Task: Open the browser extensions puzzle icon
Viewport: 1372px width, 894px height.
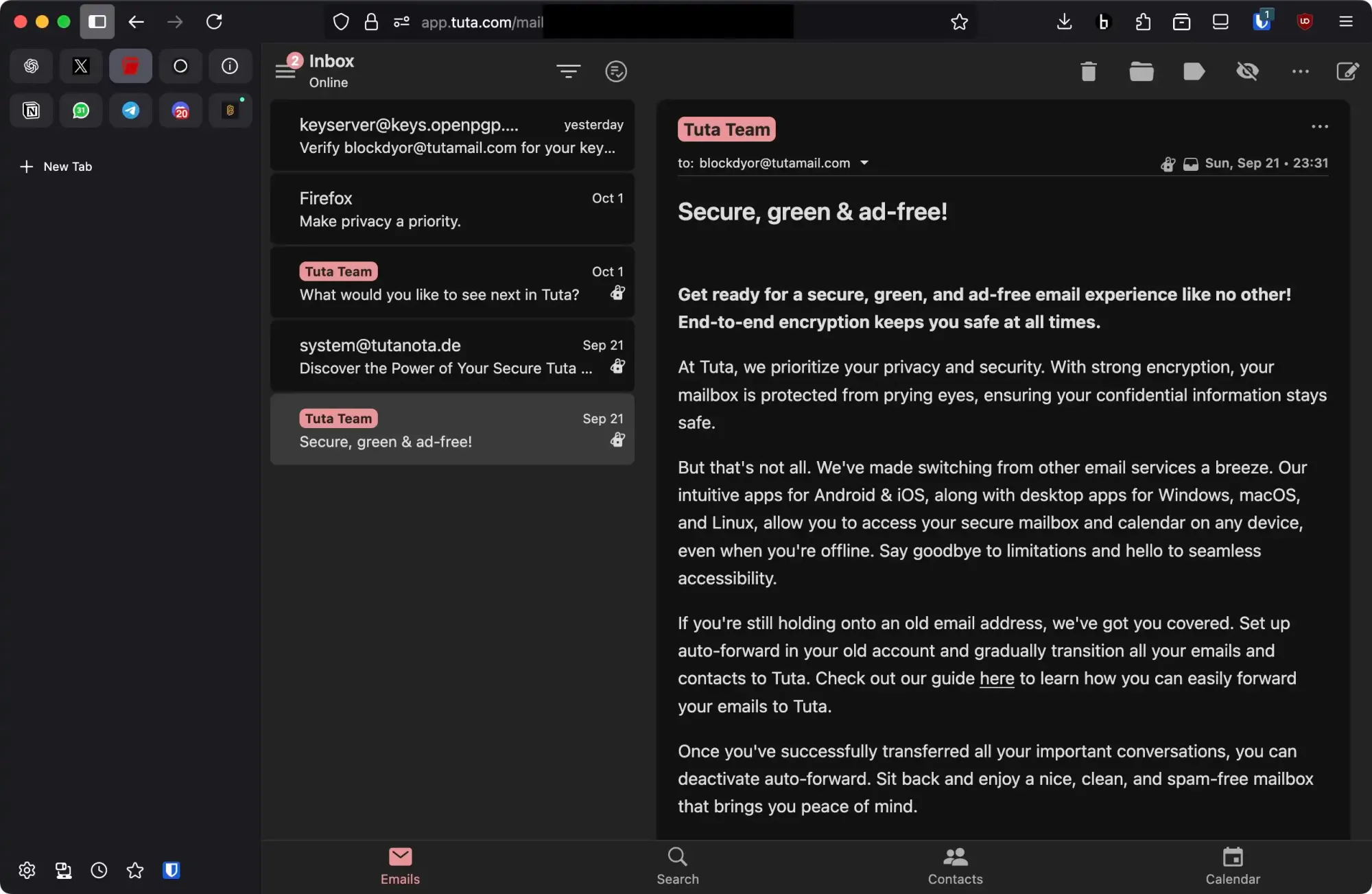Action: point(1142,22)
